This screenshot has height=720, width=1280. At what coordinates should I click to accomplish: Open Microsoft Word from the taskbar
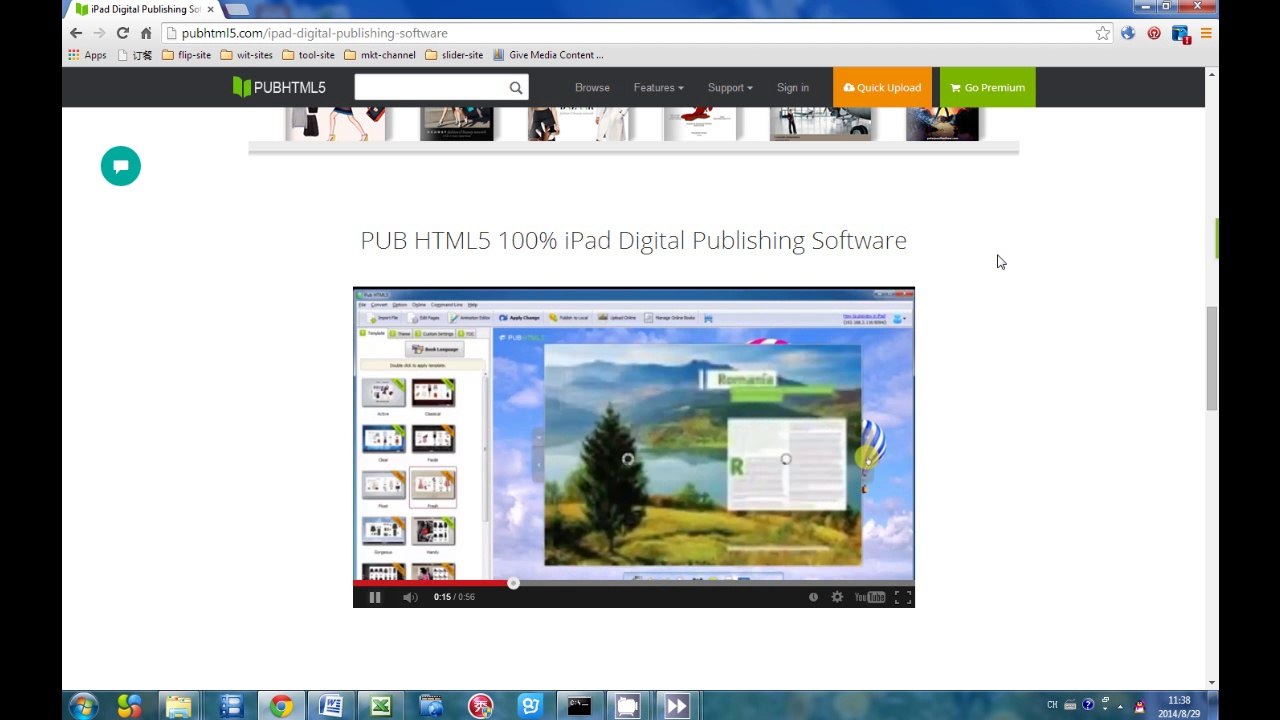(x=331, y=706)
